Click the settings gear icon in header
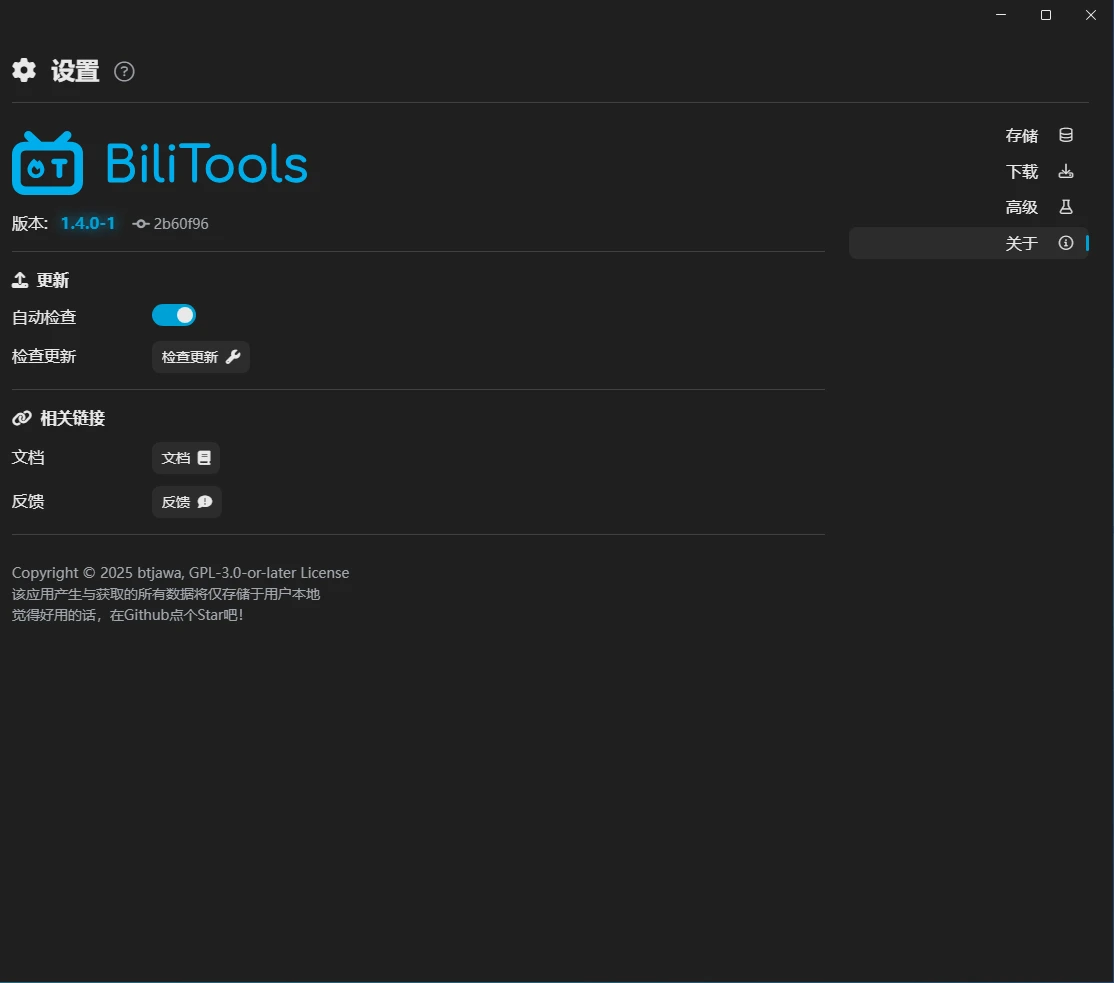1114x983 pixels. tap(24, 70)
